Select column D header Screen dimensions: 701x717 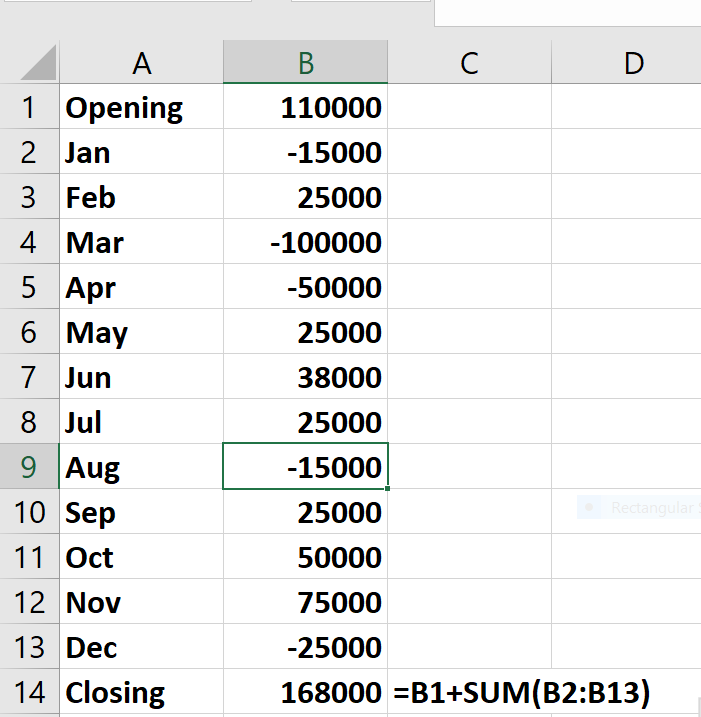point(633,63)
